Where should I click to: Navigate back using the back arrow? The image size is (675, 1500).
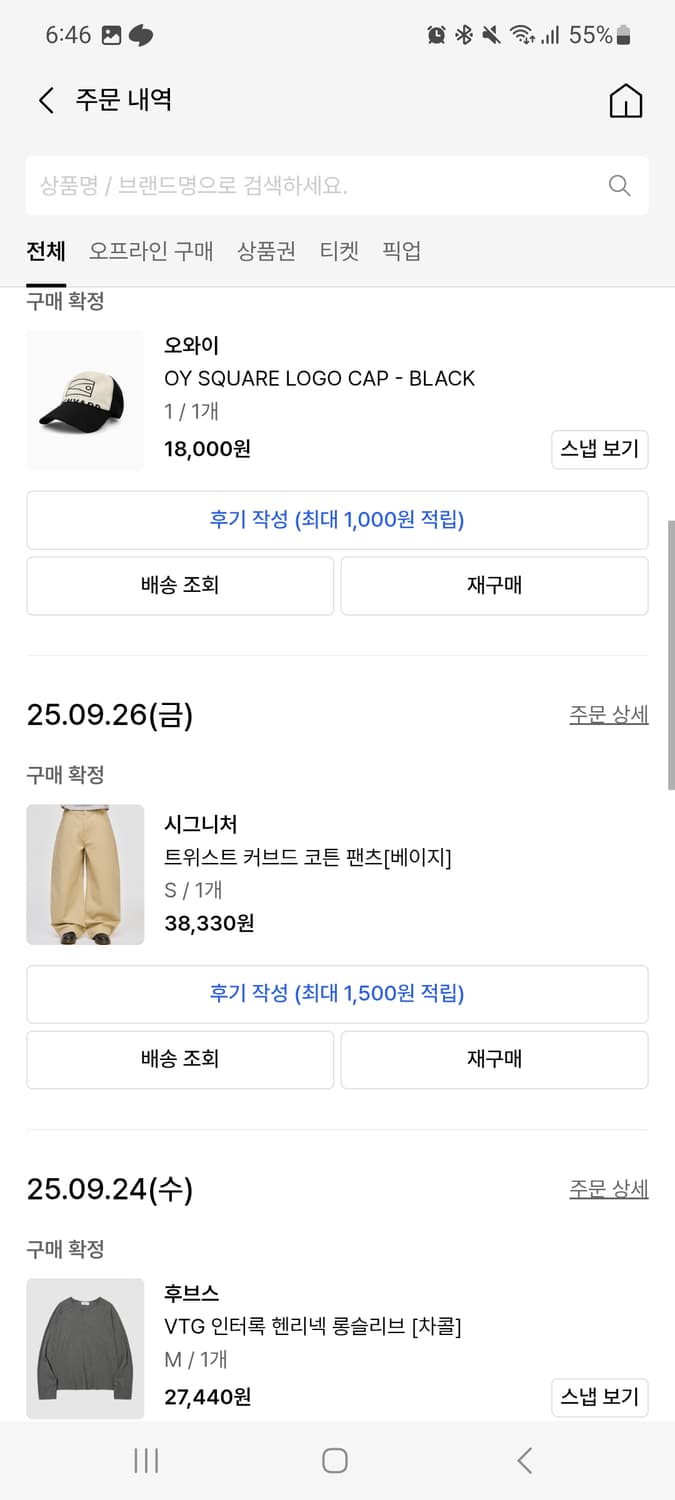click(x=45, y=100)
